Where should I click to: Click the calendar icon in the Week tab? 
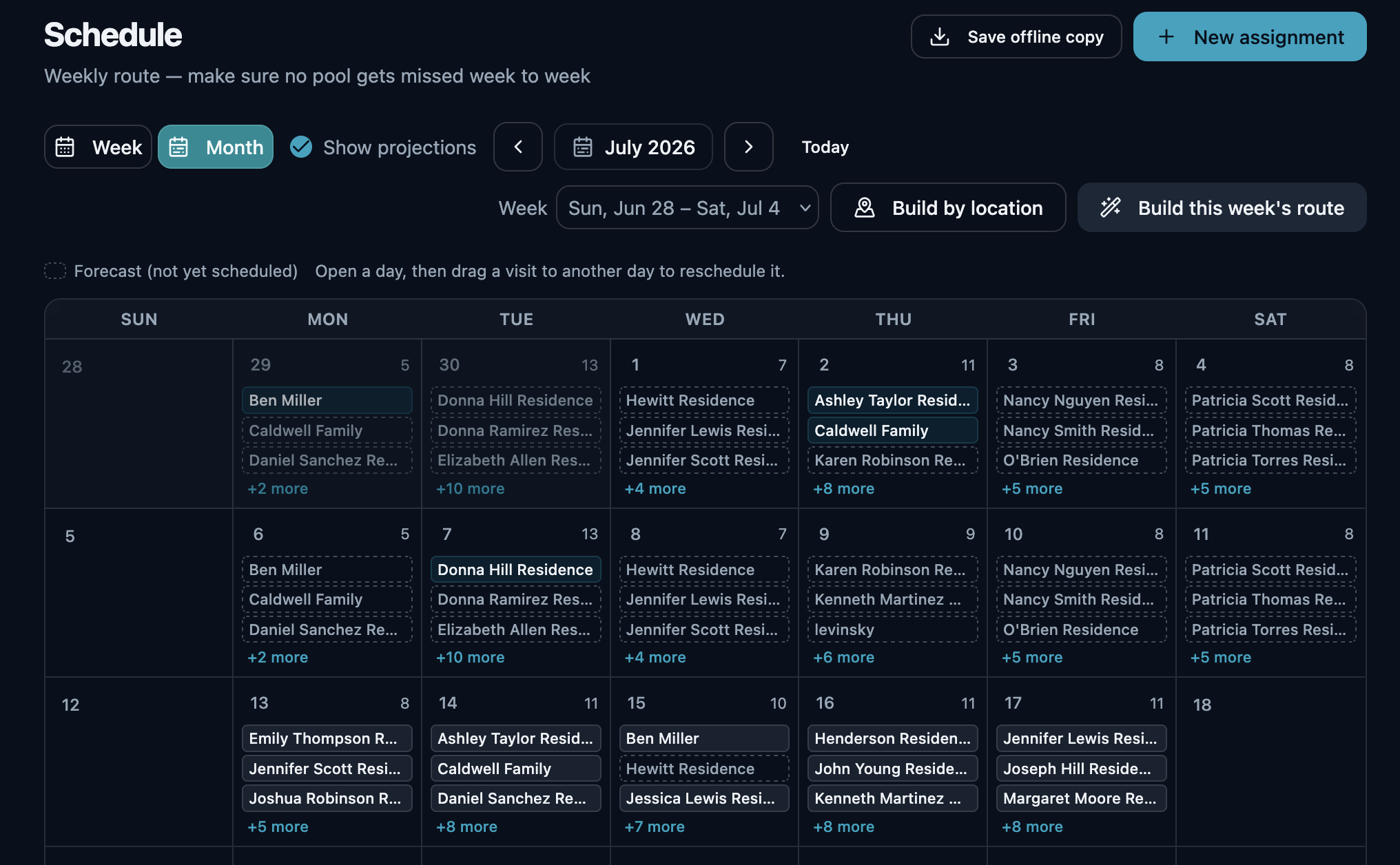tap(65, 147)
